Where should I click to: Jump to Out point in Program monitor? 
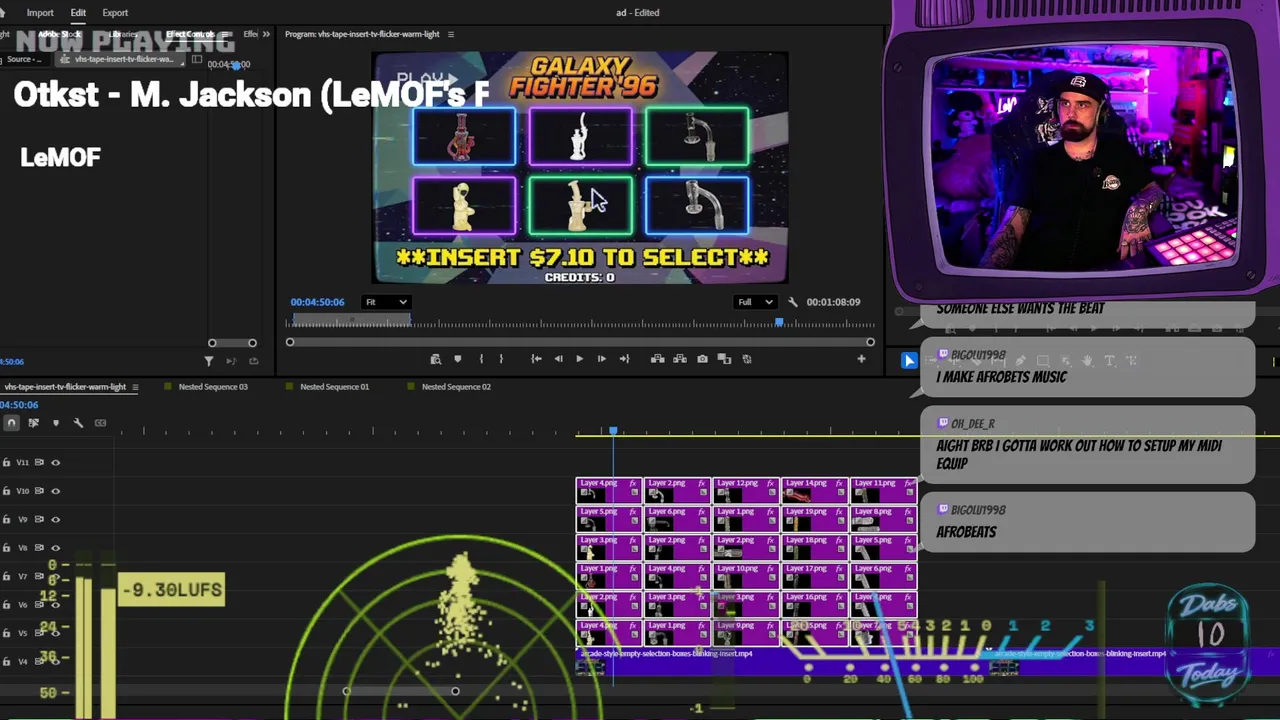[x=624, y=359]
